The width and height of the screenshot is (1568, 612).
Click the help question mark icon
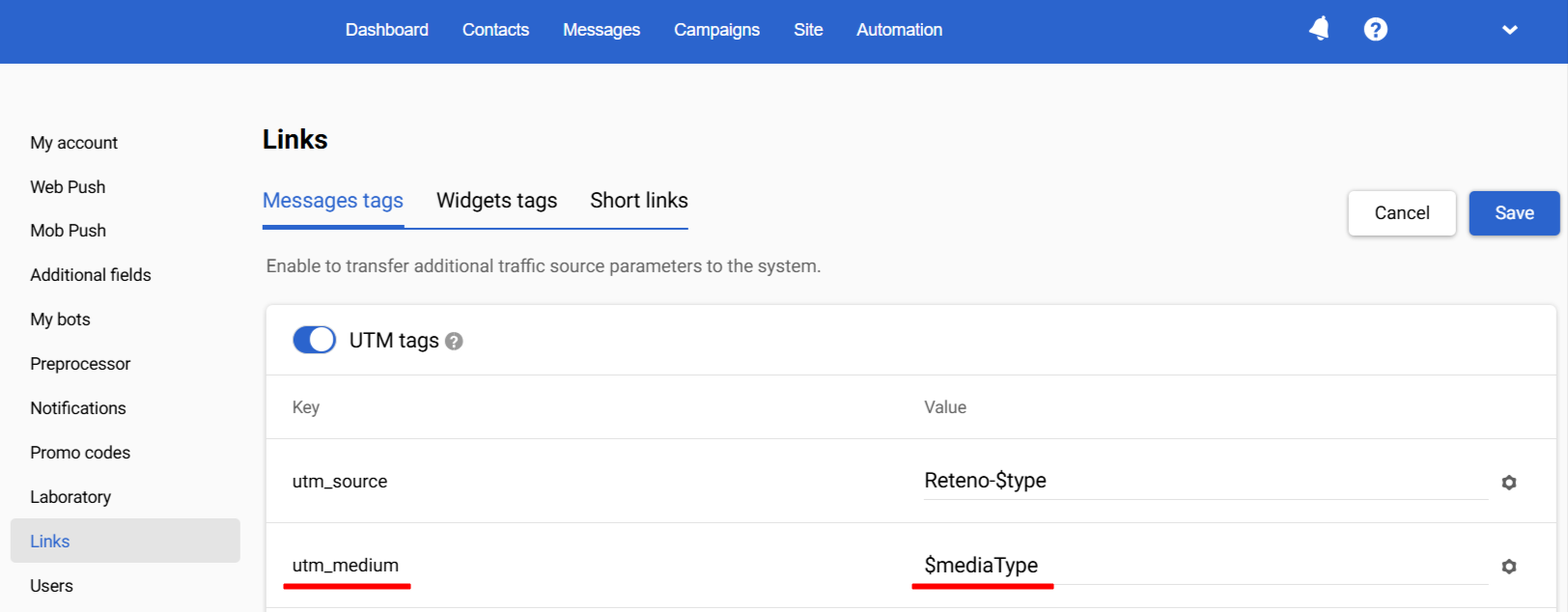pos(1375,30)
